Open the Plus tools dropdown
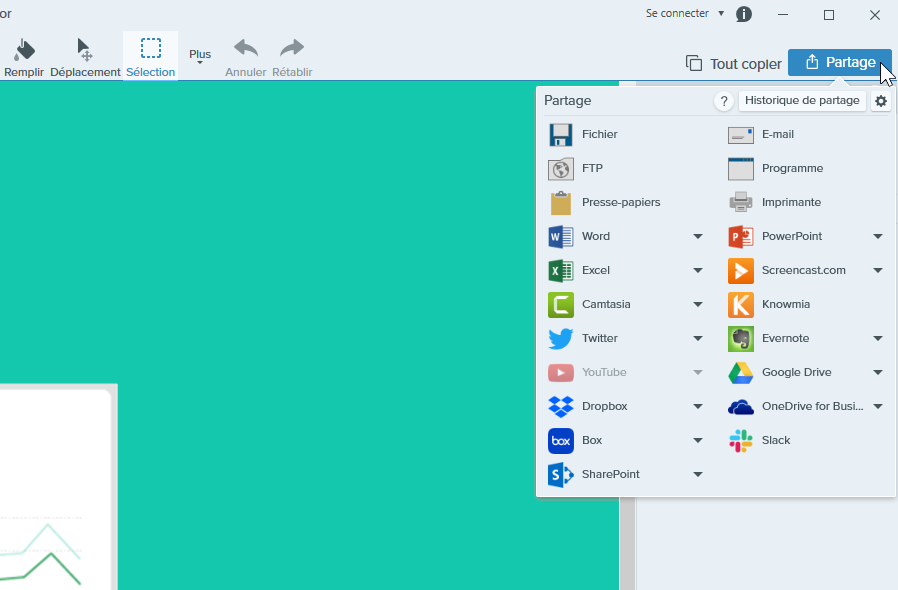Viewport: 898px width, 590px height. pos(200,56)
